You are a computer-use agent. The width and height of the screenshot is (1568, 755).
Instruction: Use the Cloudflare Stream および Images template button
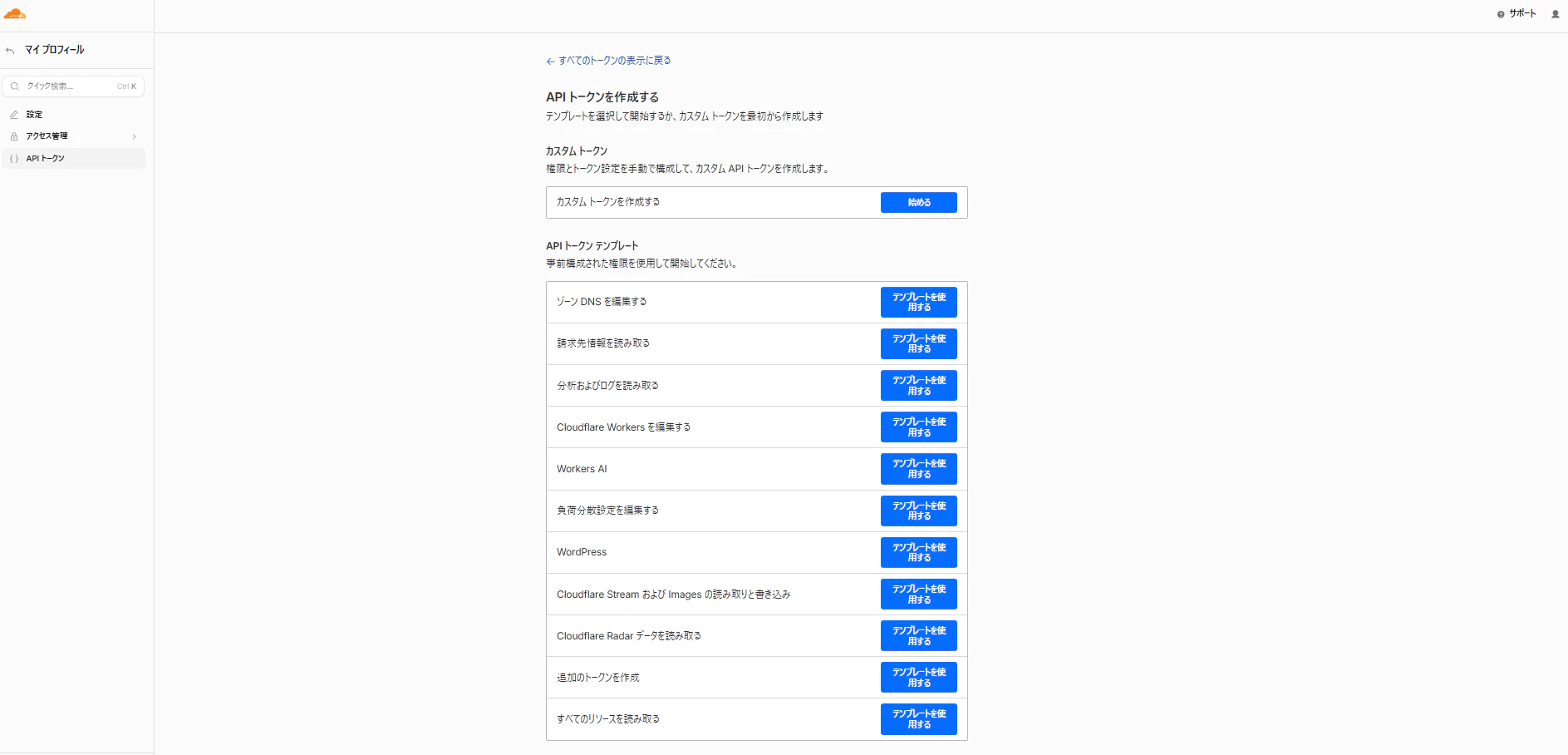(x=919, y=595)
